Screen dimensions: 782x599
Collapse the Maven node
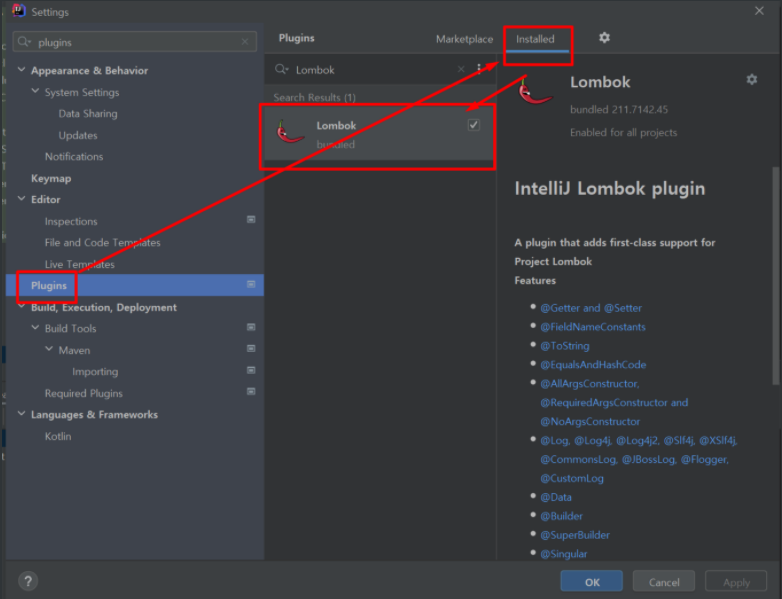[49, 349]
